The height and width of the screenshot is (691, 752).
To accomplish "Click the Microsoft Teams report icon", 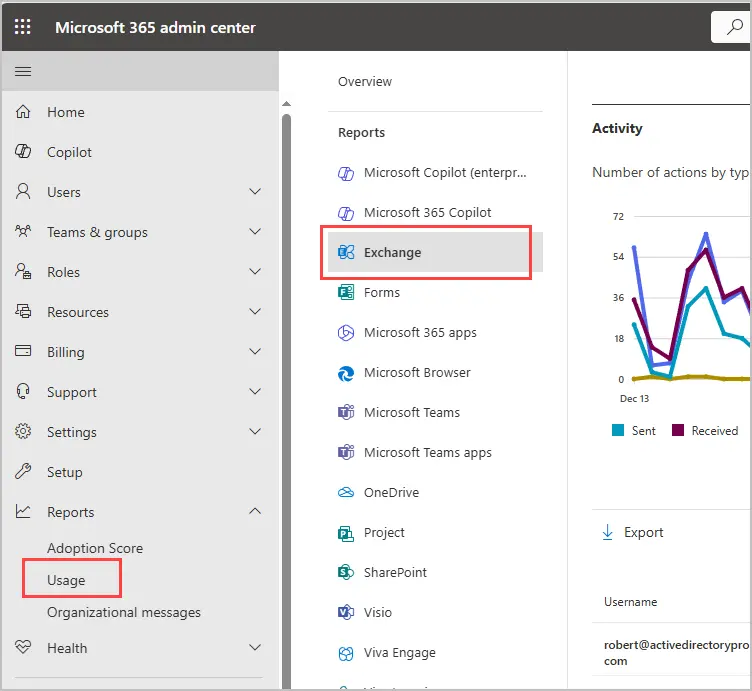I will (x=346, y=412).
